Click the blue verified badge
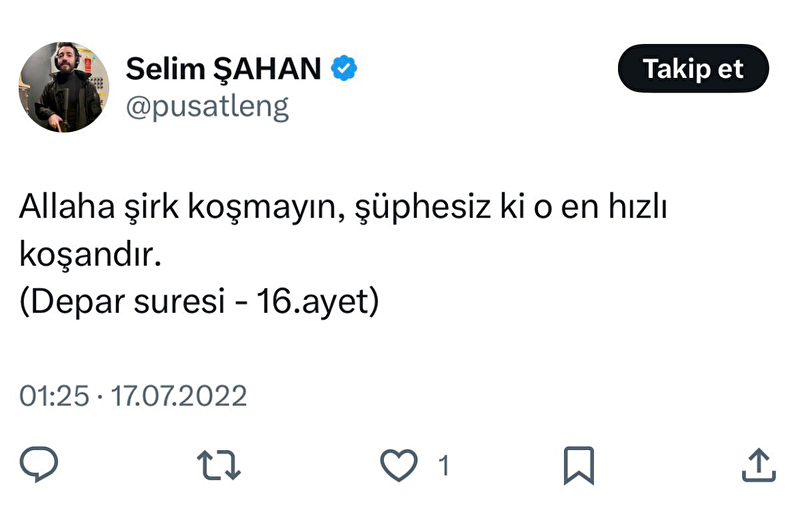This screenshot has width=804, height=522. 346,69
